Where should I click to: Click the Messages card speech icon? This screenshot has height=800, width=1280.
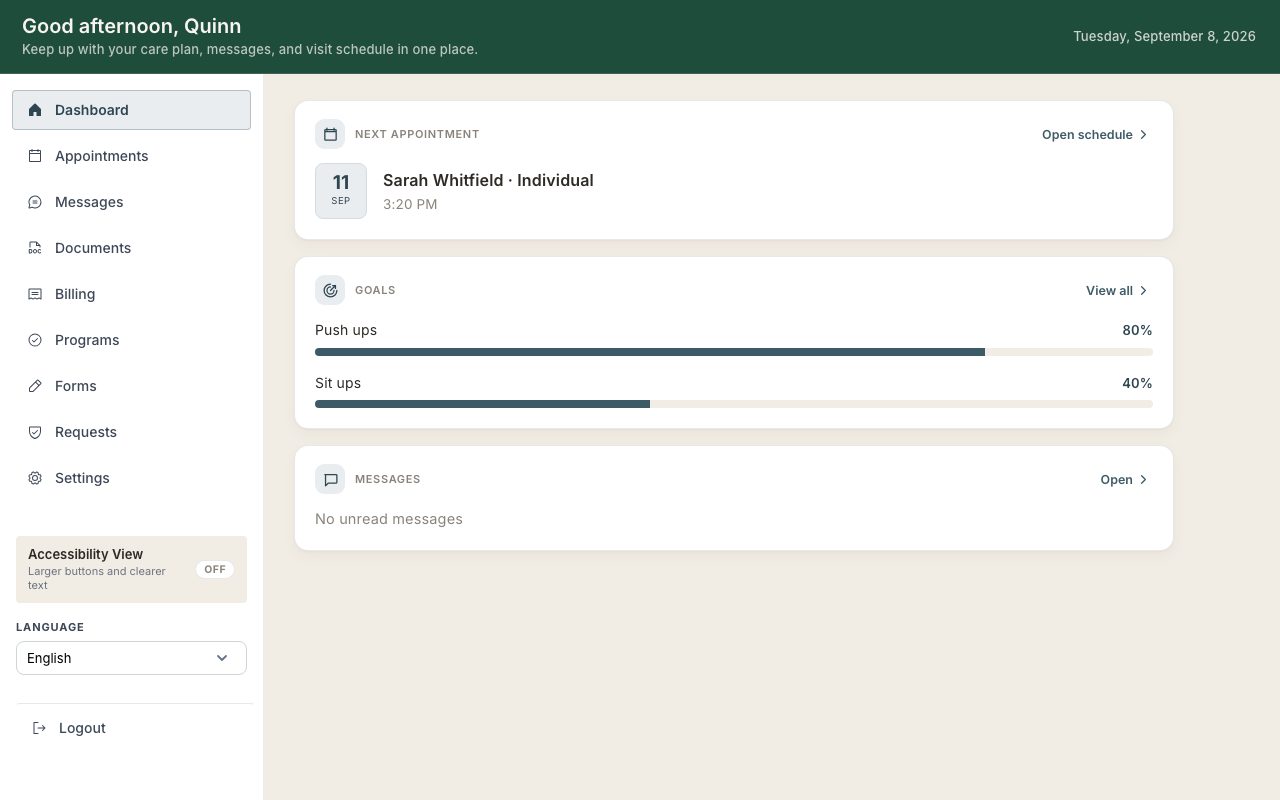(330, 479)
